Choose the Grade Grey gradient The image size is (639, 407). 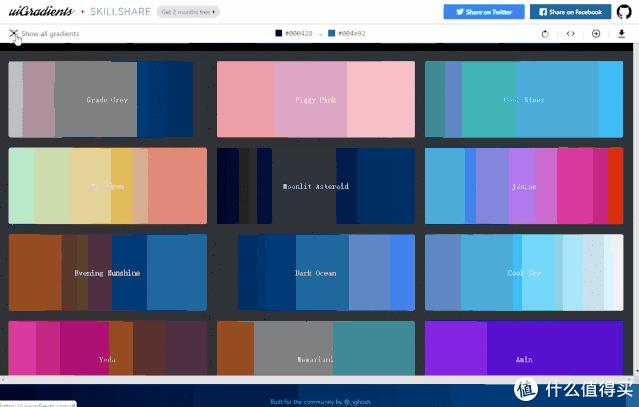pos(107,100)
